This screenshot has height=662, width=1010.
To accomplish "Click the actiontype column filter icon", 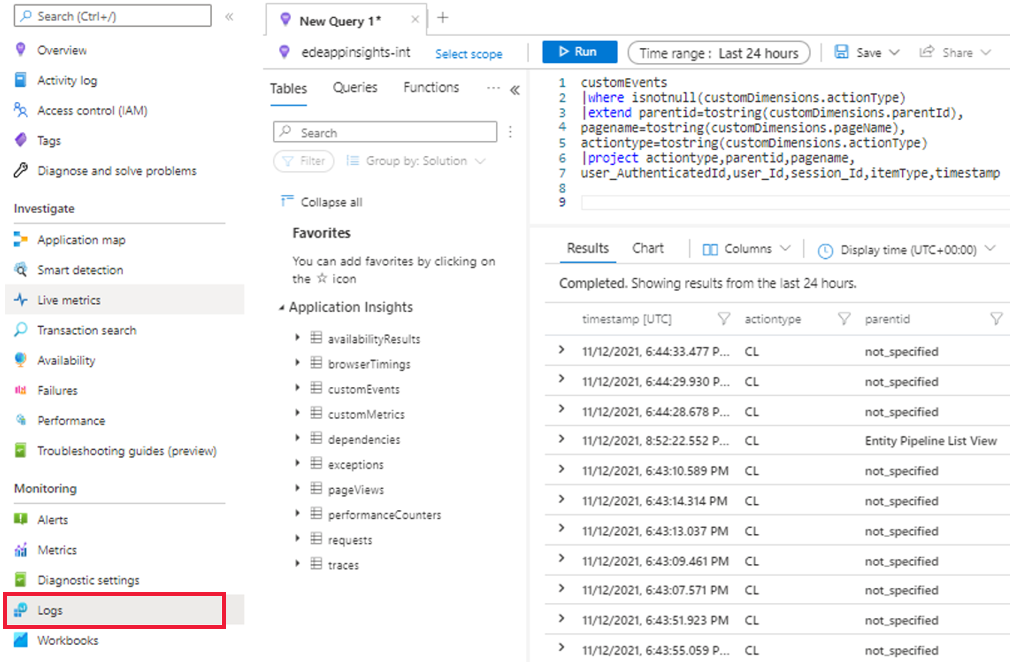I will click(x=844, y=319).
